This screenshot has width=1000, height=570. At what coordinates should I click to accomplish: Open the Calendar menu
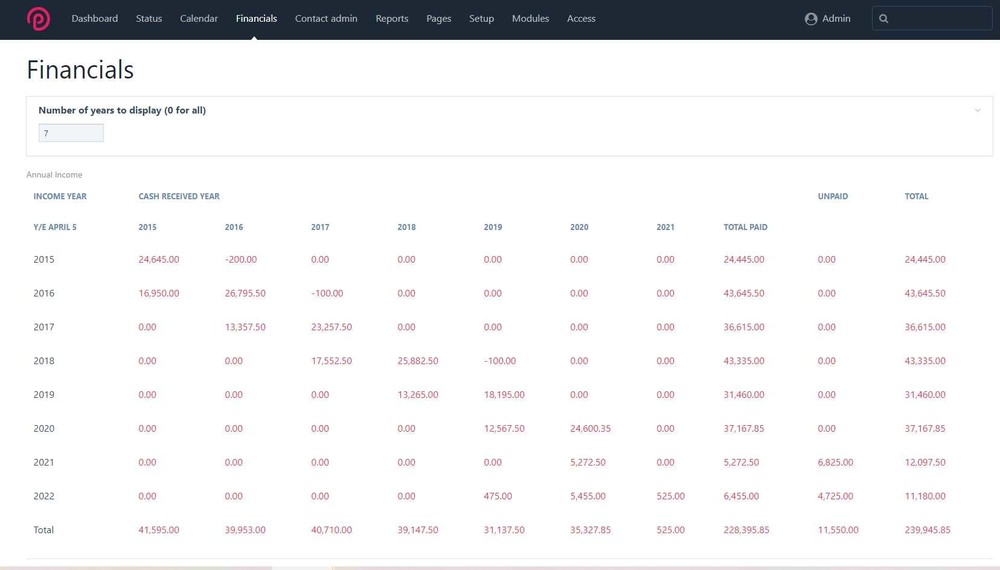(x=199, y=19)
